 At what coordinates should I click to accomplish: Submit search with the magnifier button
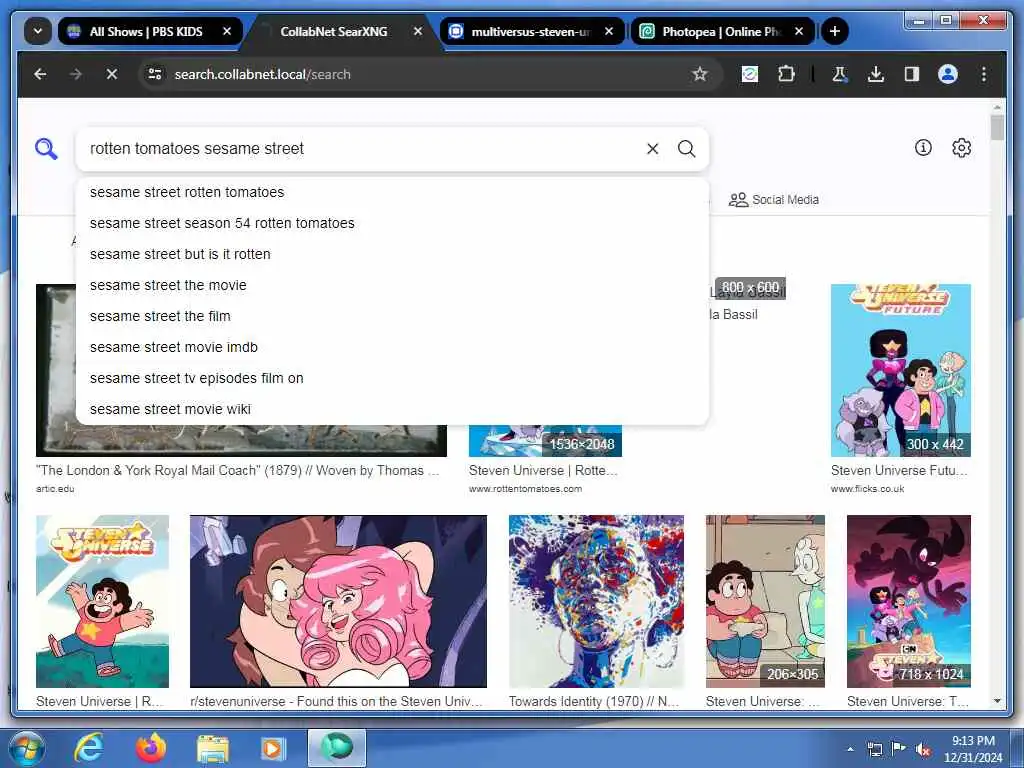[x=686, y=149]
